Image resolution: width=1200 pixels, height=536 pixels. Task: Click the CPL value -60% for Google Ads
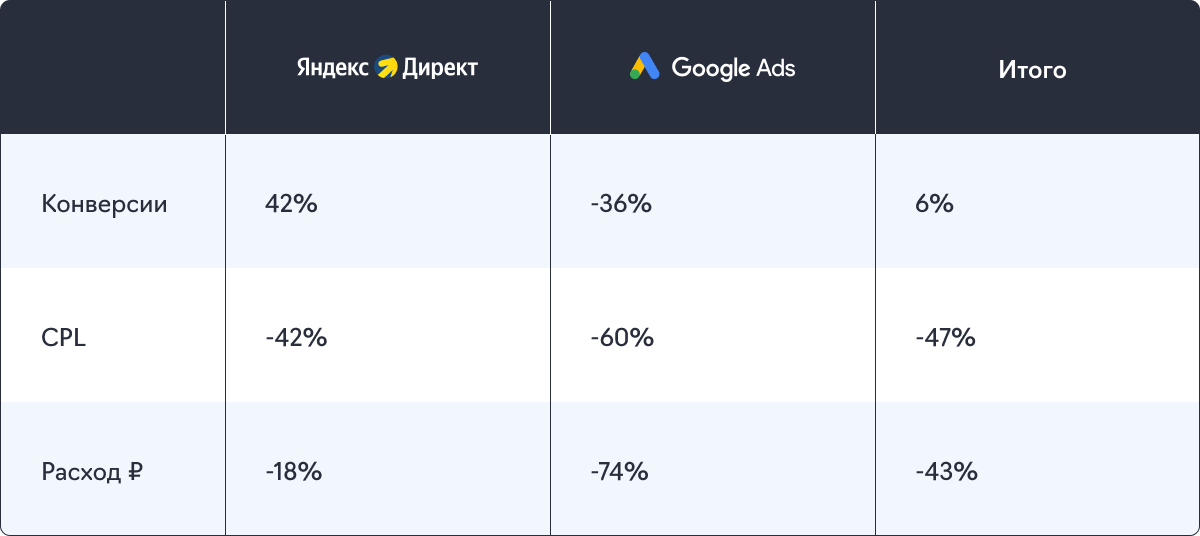[x=621, y=338]
